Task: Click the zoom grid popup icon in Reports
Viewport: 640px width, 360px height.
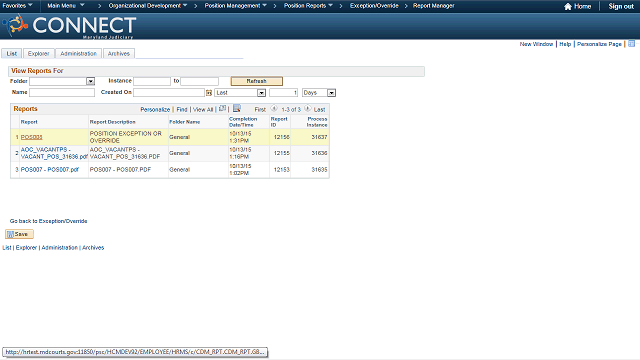Action: point(222,109)
